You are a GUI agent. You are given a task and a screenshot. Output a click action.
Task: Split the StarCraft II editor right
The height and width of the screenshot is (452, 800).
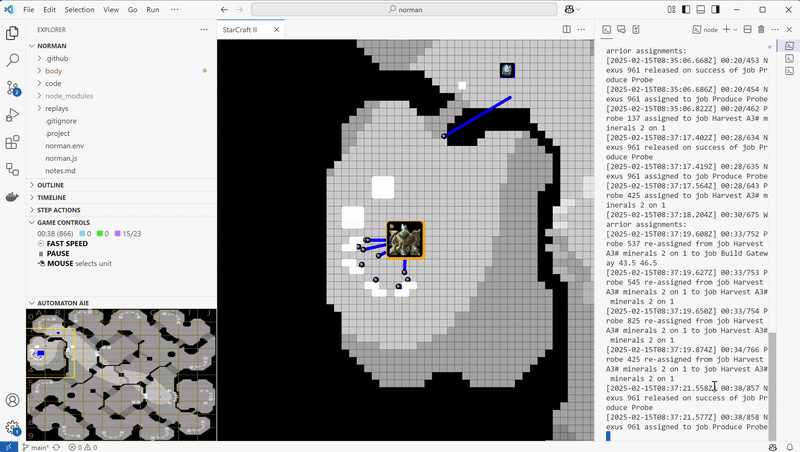pyautogui.click(x=566, y=30)
